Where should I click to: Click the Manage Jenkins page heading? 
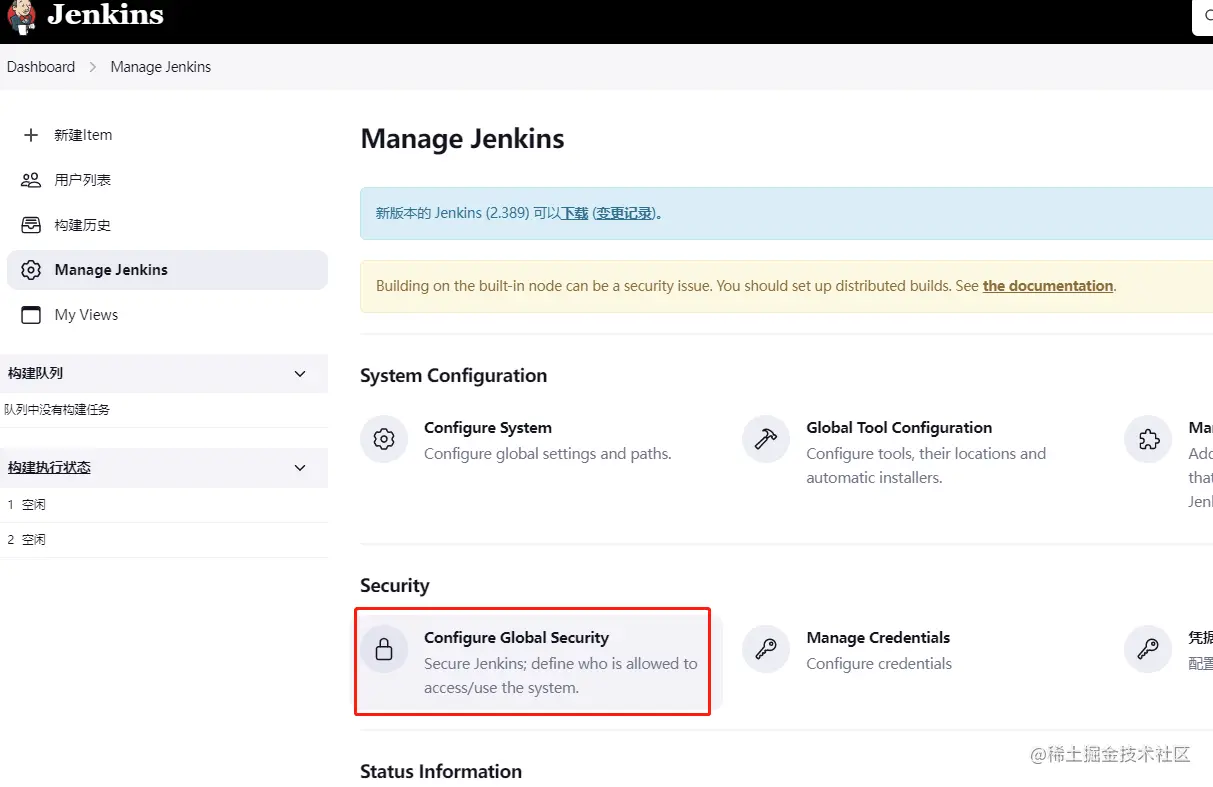click(462, 139)
